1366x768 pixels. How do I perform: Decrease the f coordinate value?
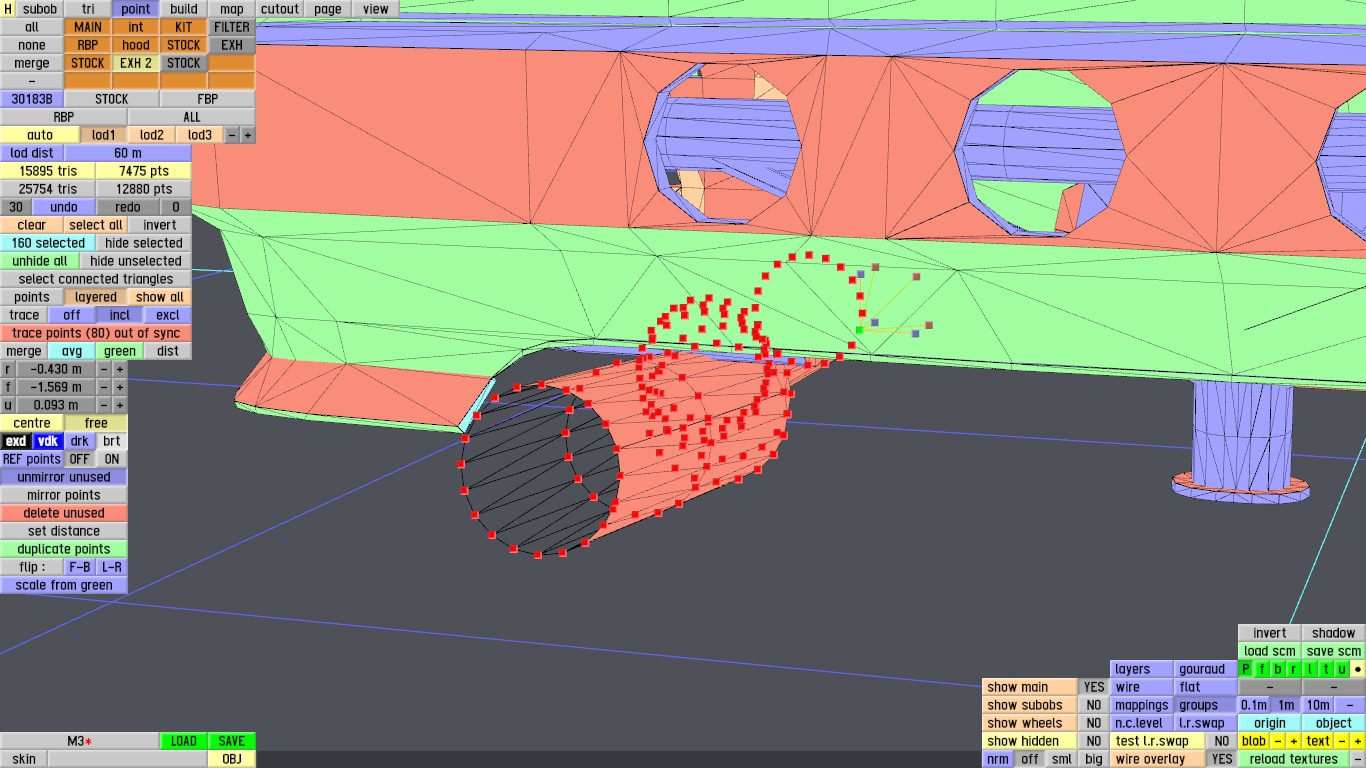pyautogui.click(x=104, y=387)
